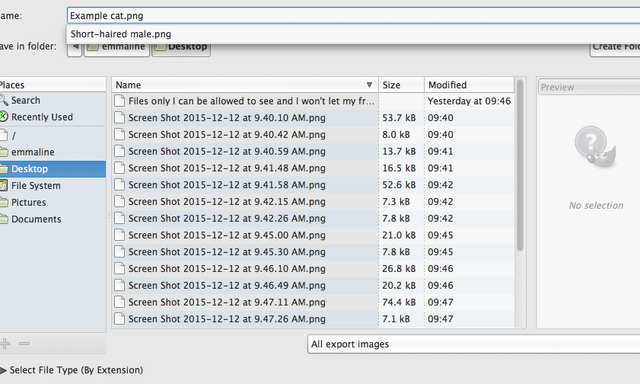Image resolution: width=640 pixels, height=384 pixels.
Task: Click the Desktop path breadcrumb button
Action: tap(181, 47)
